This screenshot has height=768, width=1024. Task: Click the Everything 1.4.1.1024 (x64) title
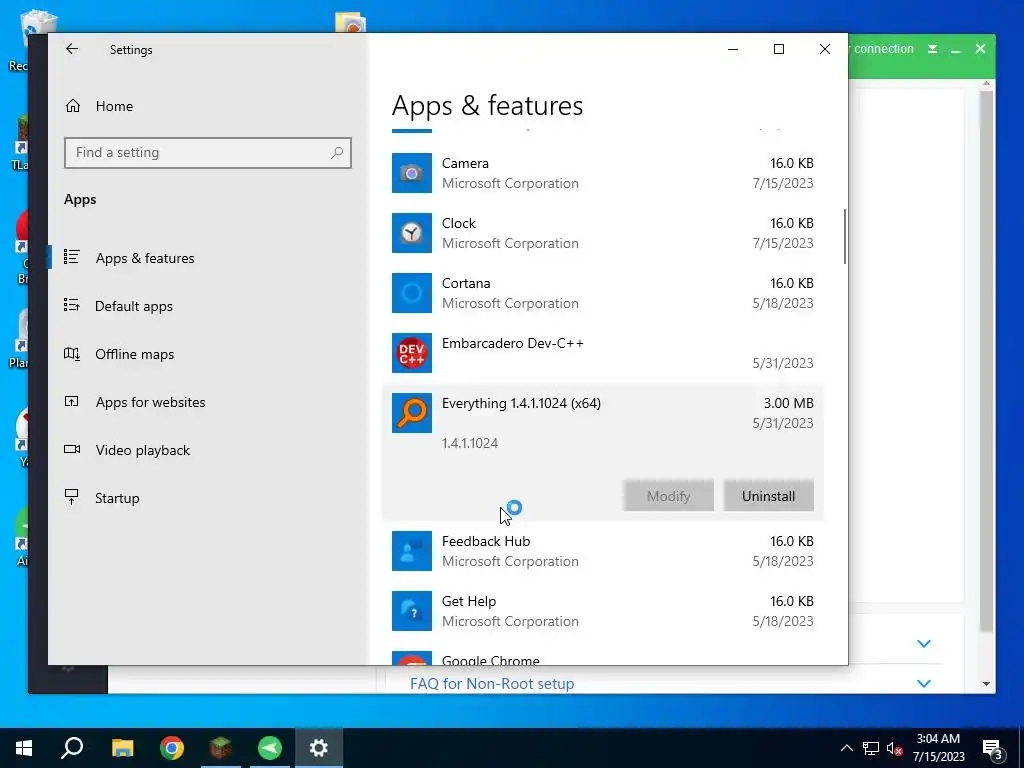point(521,404)
